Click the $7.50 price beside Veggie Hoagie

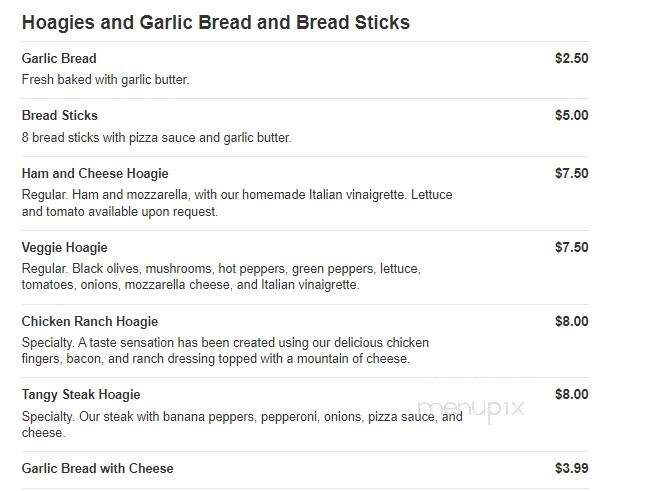572,248
